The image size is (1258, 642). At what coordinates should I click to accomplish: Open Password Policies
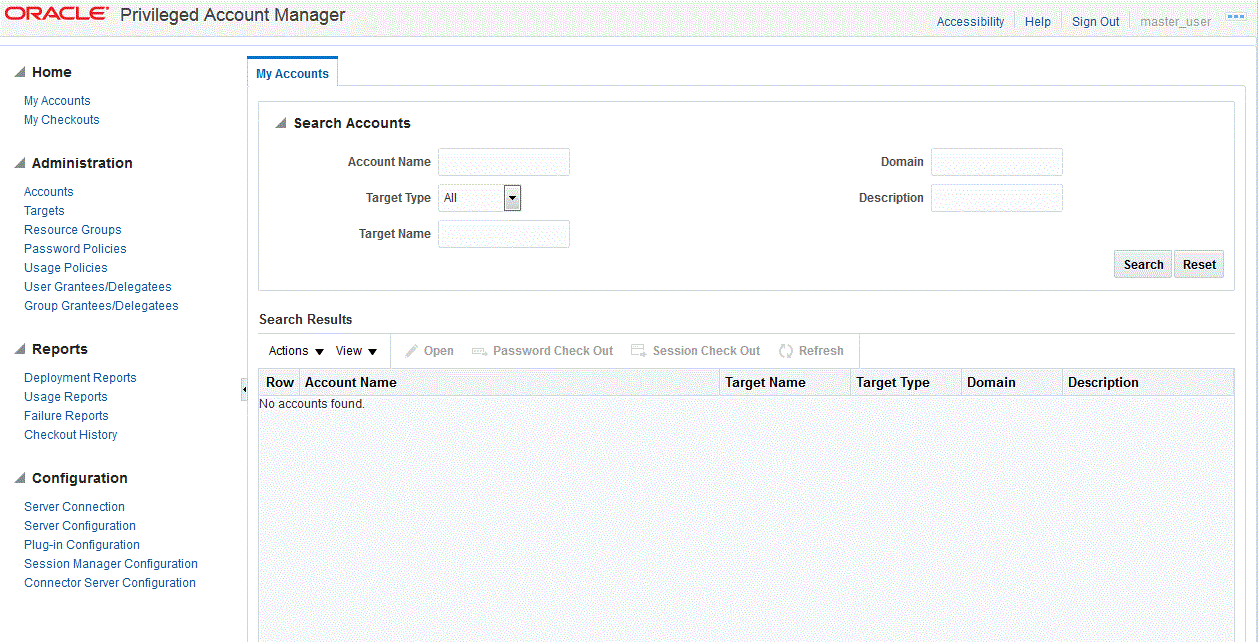pyautogui.click(x=75, y=249)
